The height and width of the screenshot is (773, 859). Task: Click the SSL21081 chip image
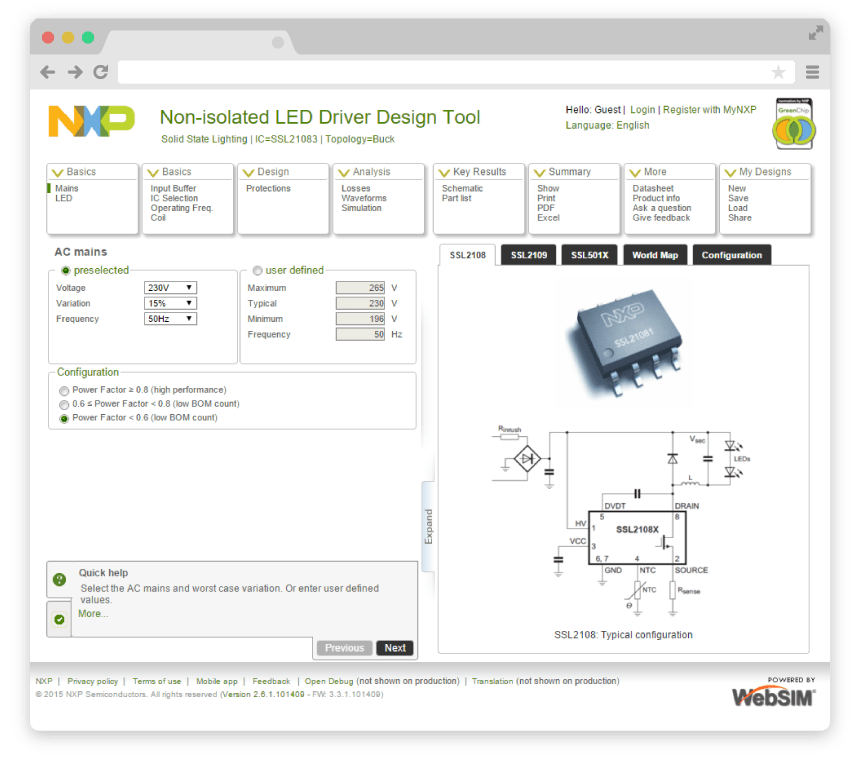pyautogui.click(x=625, y=343)
